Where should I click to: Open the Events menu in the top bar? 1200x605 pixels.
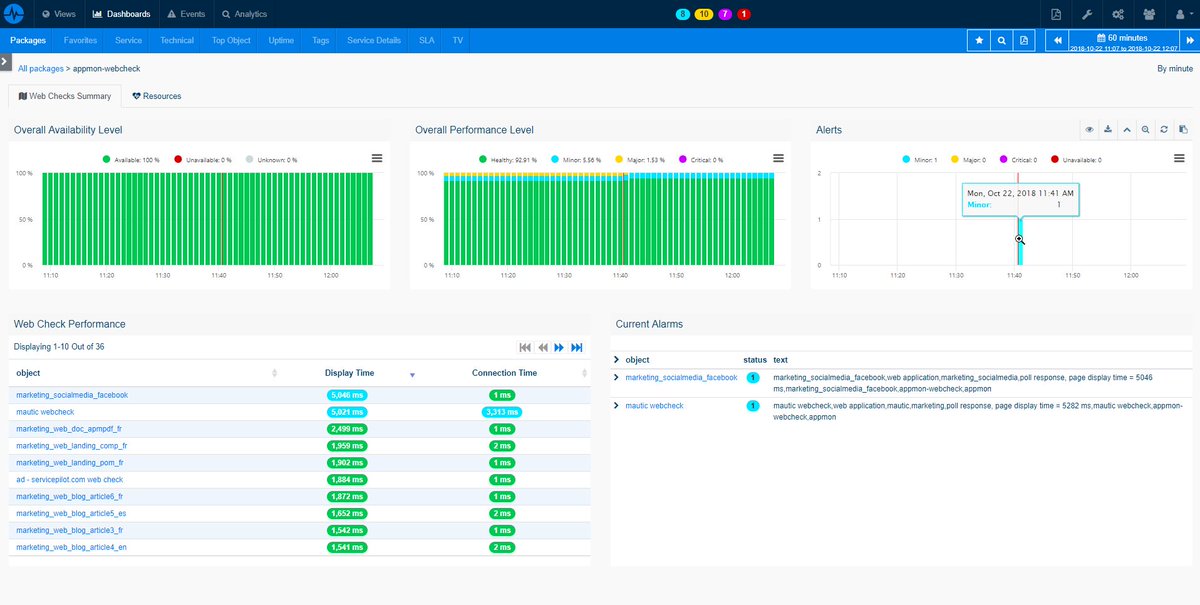tap(186, 13)
